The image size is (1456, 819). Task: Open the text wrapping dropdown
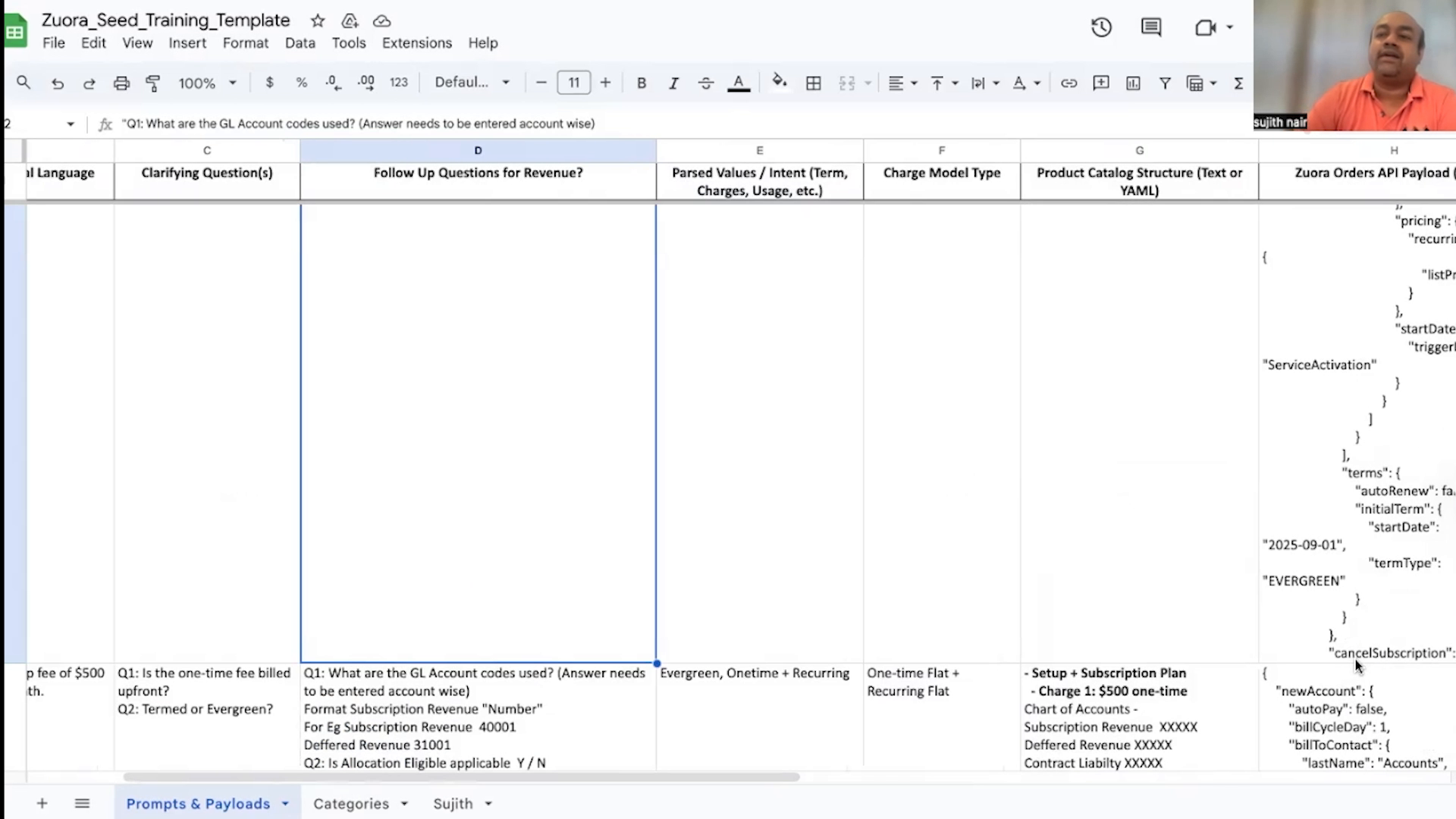pyautogui.click(x=985, y=83)
